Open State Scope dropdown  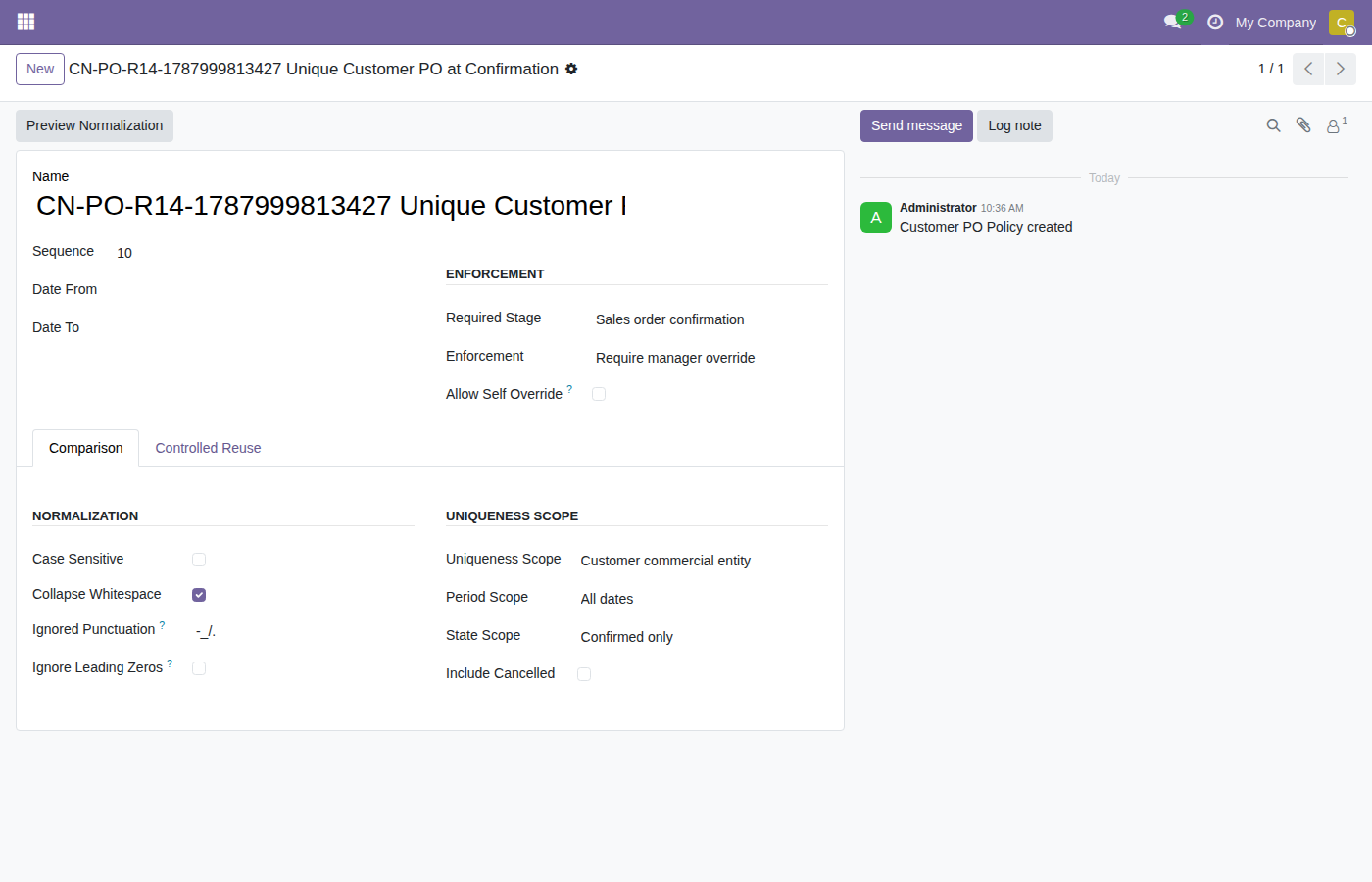tap(704, 637)
